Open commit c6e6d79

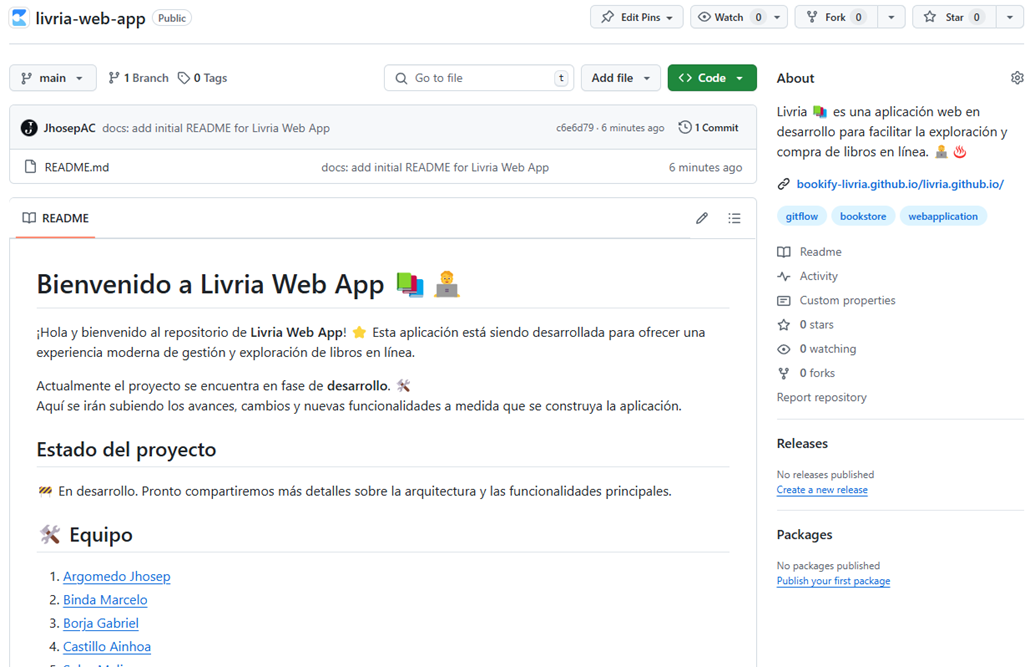tap(574, 128)
